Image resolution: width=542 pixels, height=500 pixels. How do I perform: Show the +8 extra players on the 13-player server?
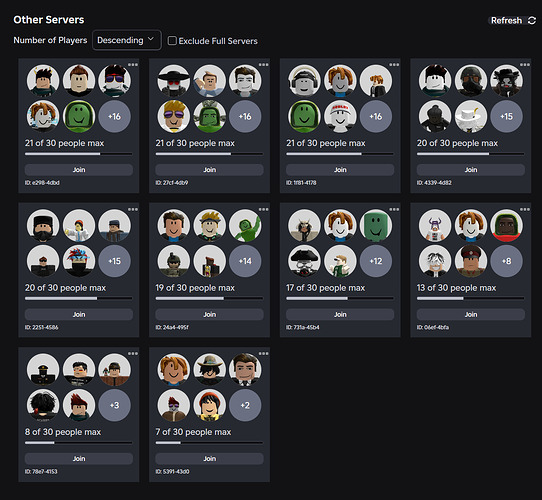(506, 261)
